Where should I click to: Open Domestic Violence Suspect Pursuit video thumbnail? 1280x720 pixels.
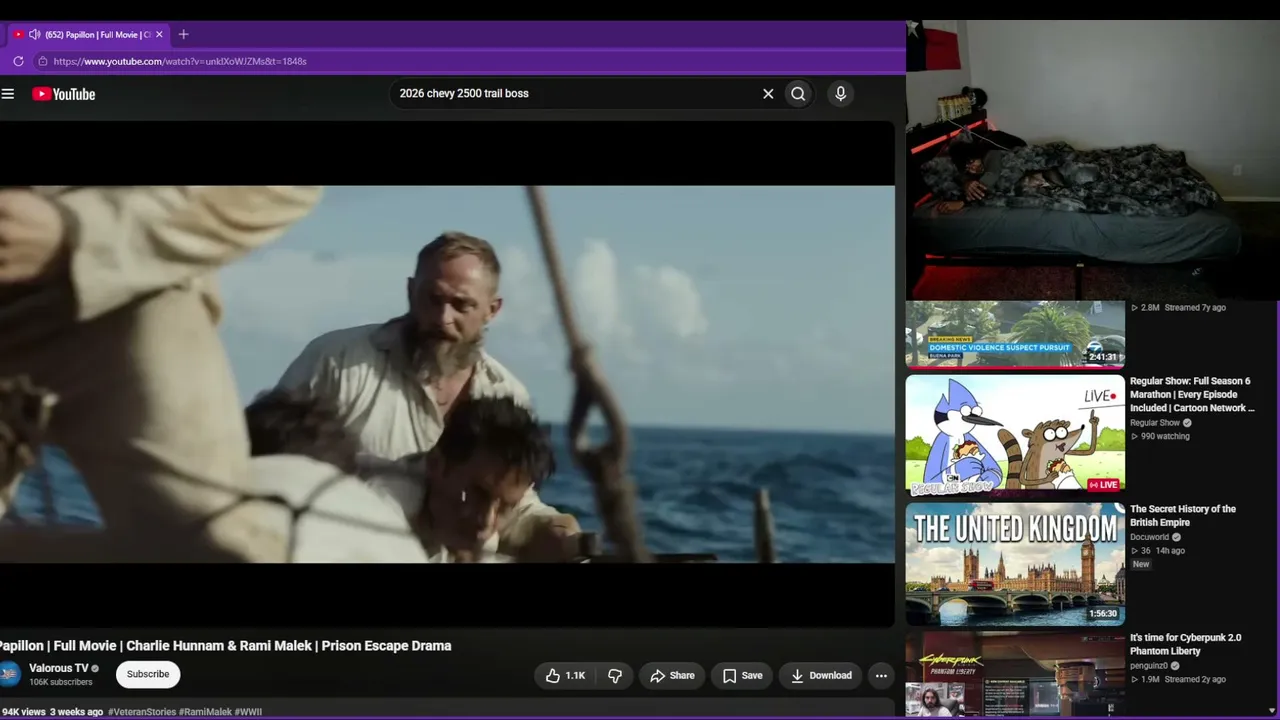tap(1015, 334)
